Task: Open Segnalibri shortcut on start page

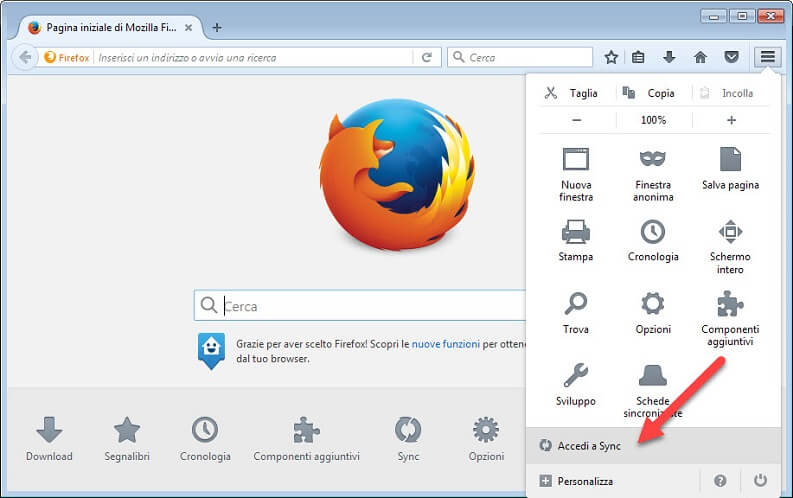Action: (x=127, y=439)
